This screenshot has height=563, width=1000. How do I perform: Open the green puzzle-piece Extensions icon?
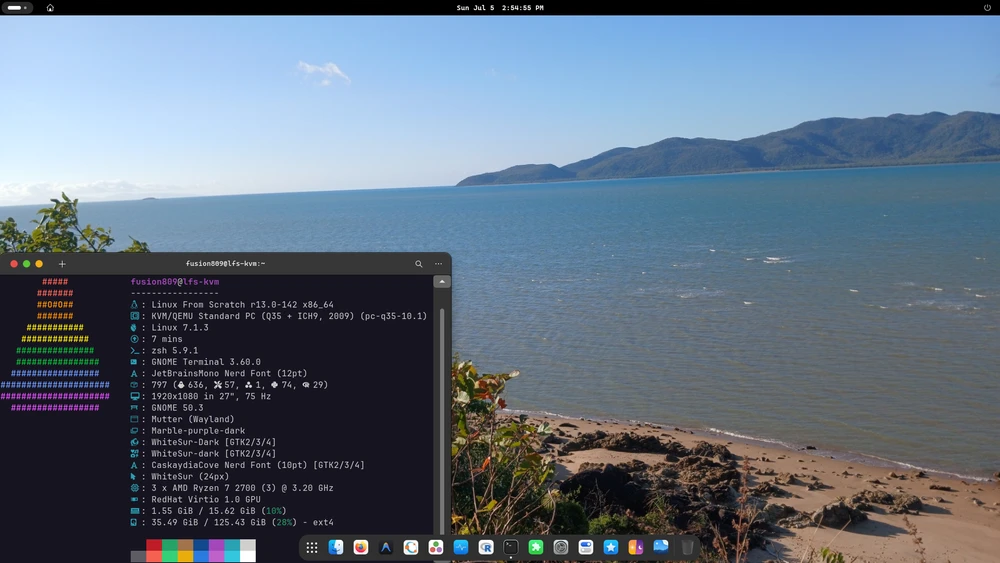536,547
